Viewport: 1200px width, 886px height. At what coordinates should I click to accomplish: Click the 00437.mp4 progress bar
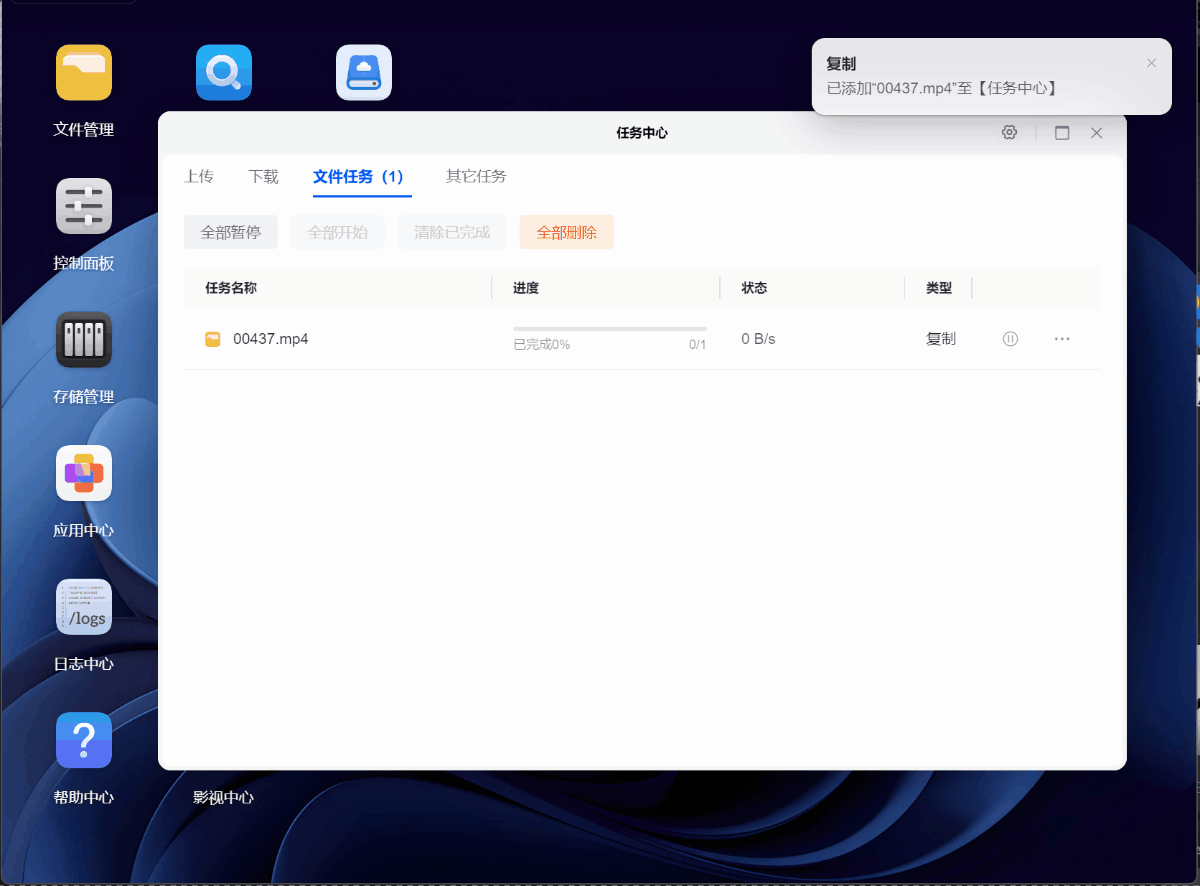(609, 329)
